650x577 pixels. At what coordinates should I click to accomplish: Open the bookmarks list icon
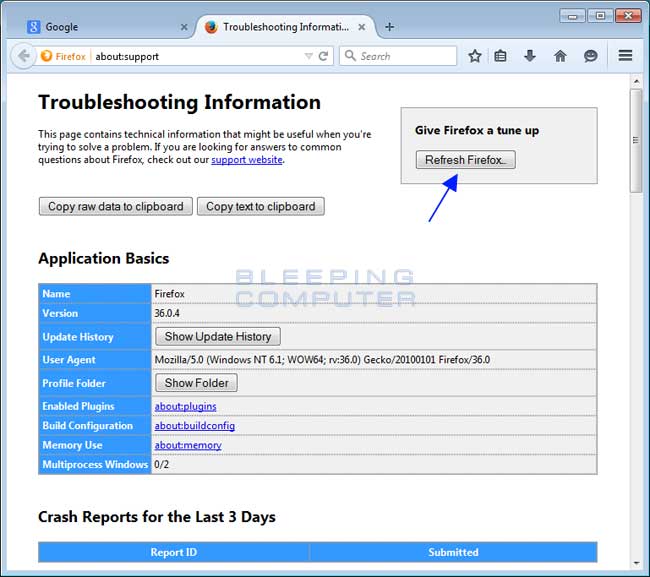[500, 56]
